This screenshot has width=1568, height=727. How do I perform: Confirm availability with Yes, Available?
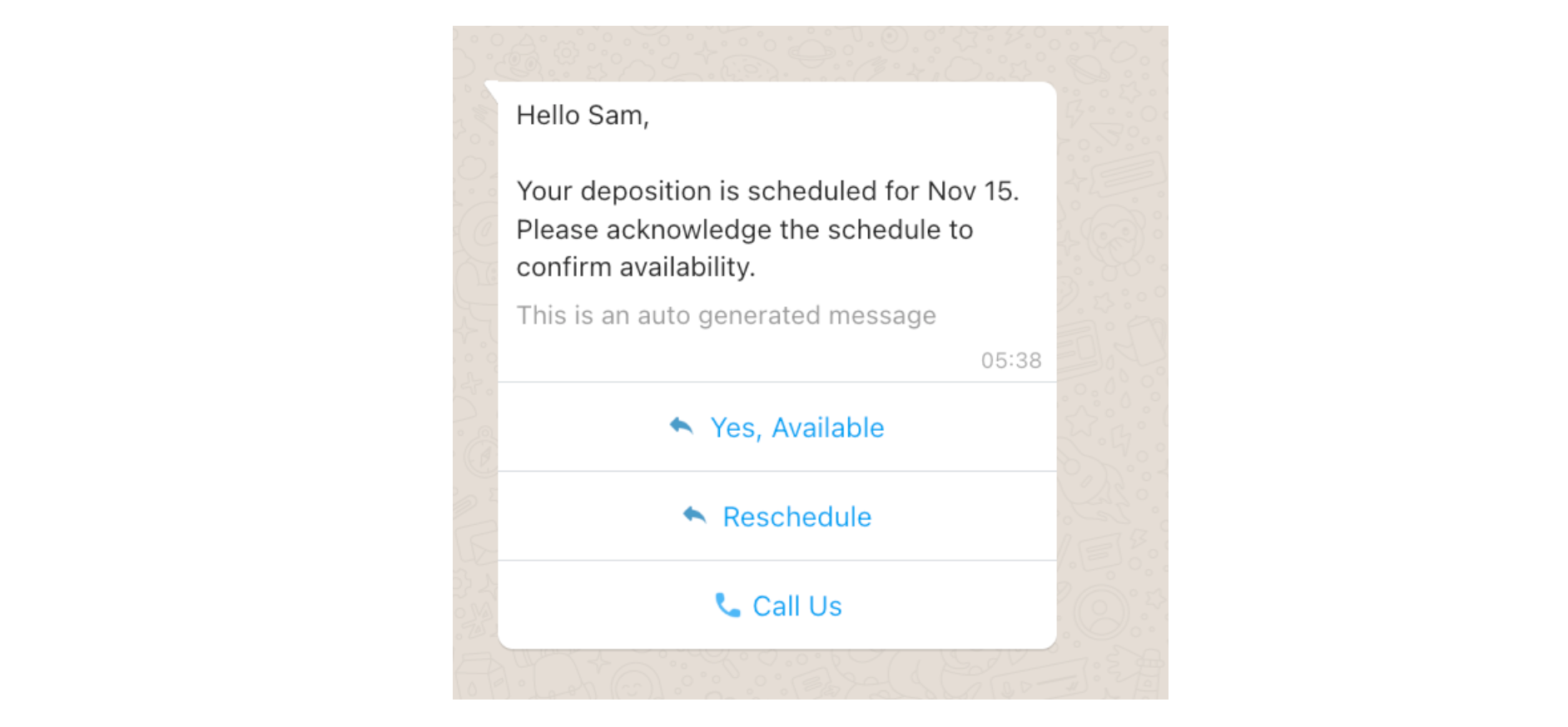coord(796,428)
